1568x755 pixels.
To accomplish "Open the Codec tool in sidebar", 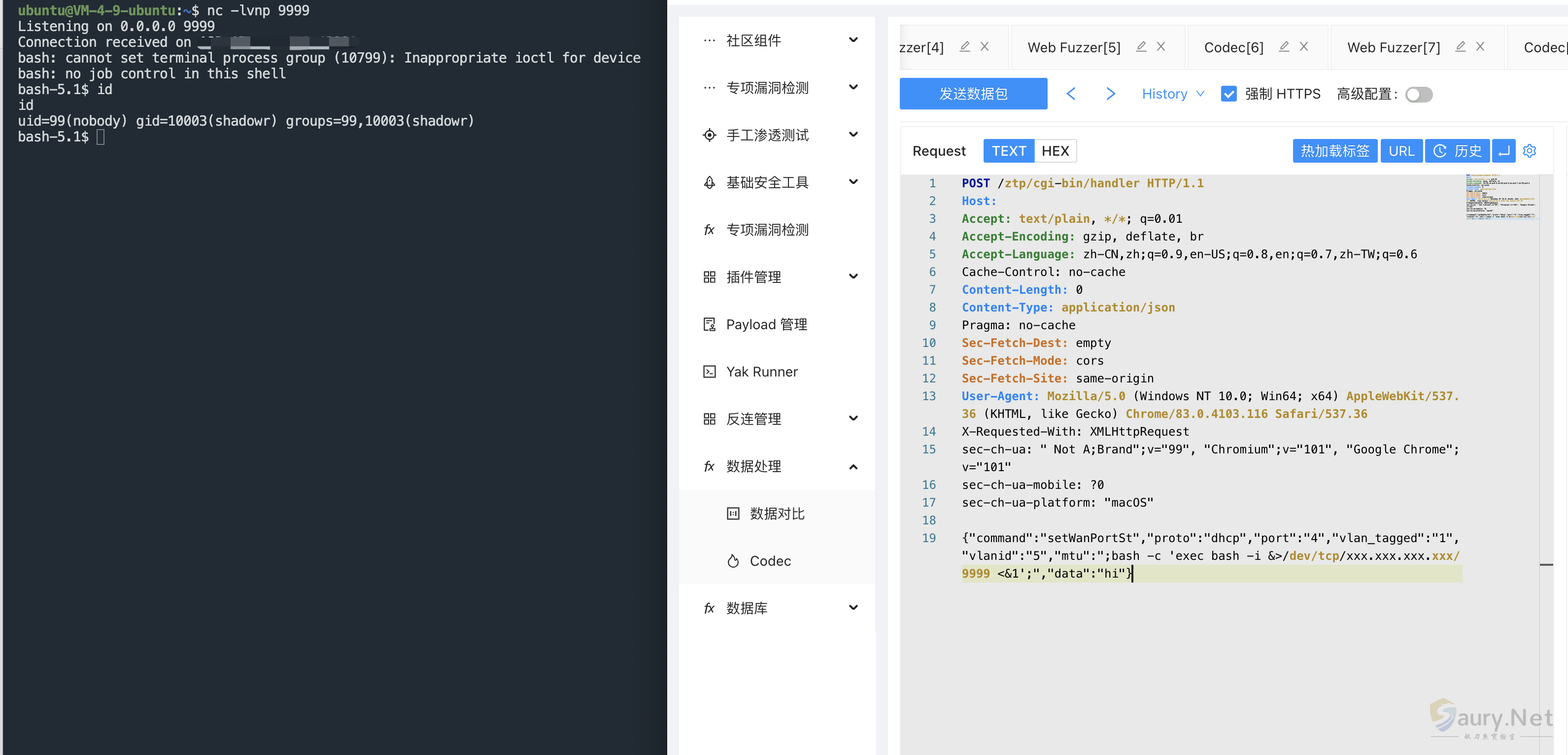I will click(x=770, y=561).
